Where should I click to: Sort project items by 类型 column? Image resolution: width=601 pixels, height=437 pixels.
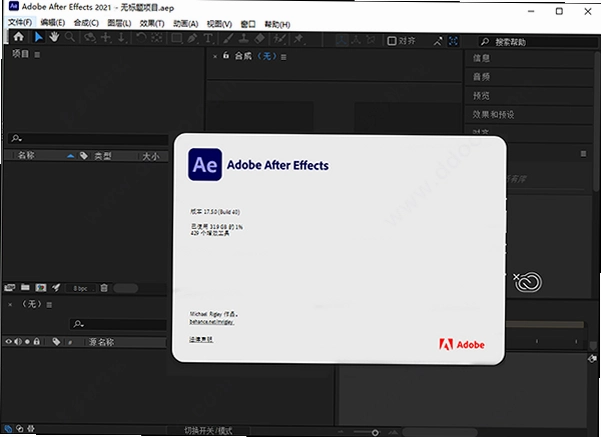coord(103,156)
